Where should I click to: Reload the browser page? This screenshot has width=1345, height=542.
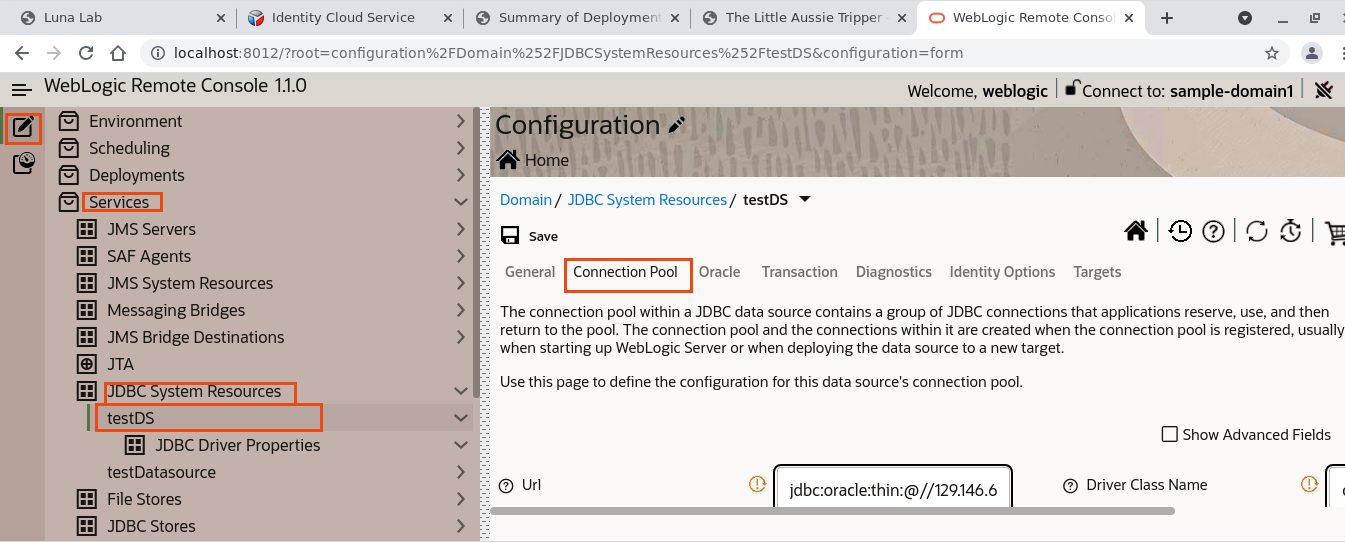pos(86,53)
